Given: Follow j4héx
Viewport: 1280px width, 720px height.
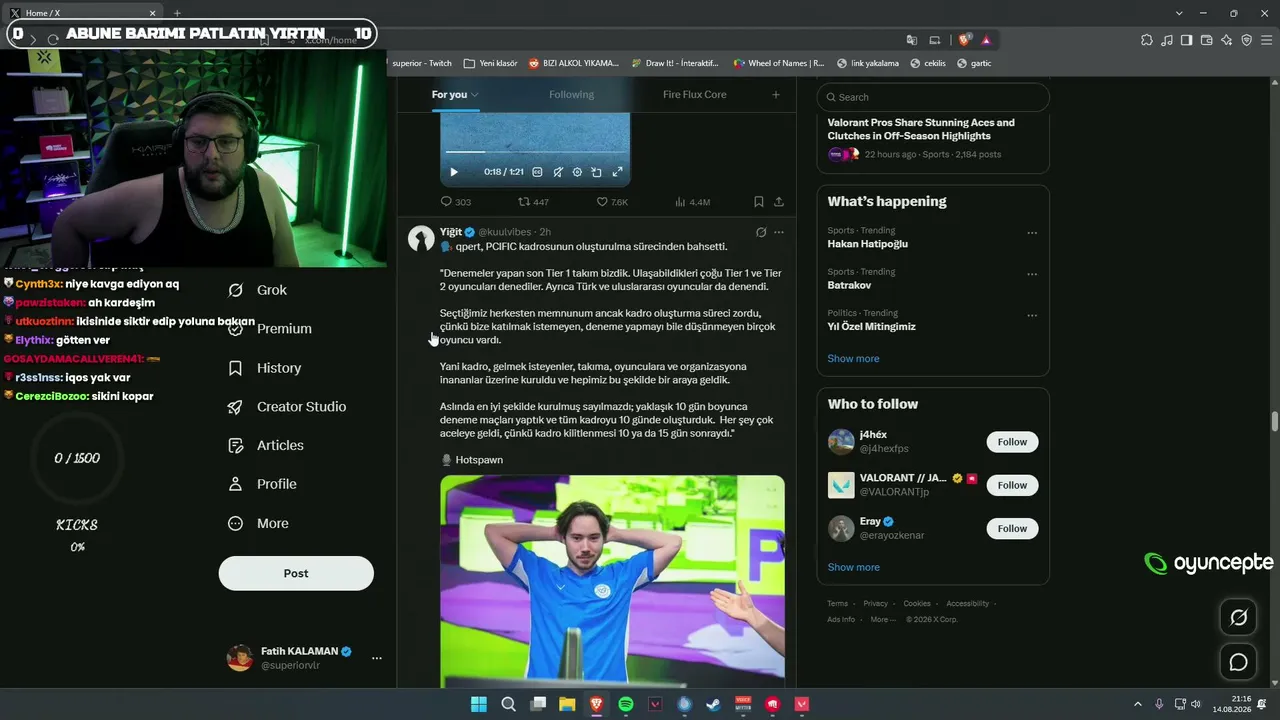Looking at the screenshot, I should (x=1012, y=442).
